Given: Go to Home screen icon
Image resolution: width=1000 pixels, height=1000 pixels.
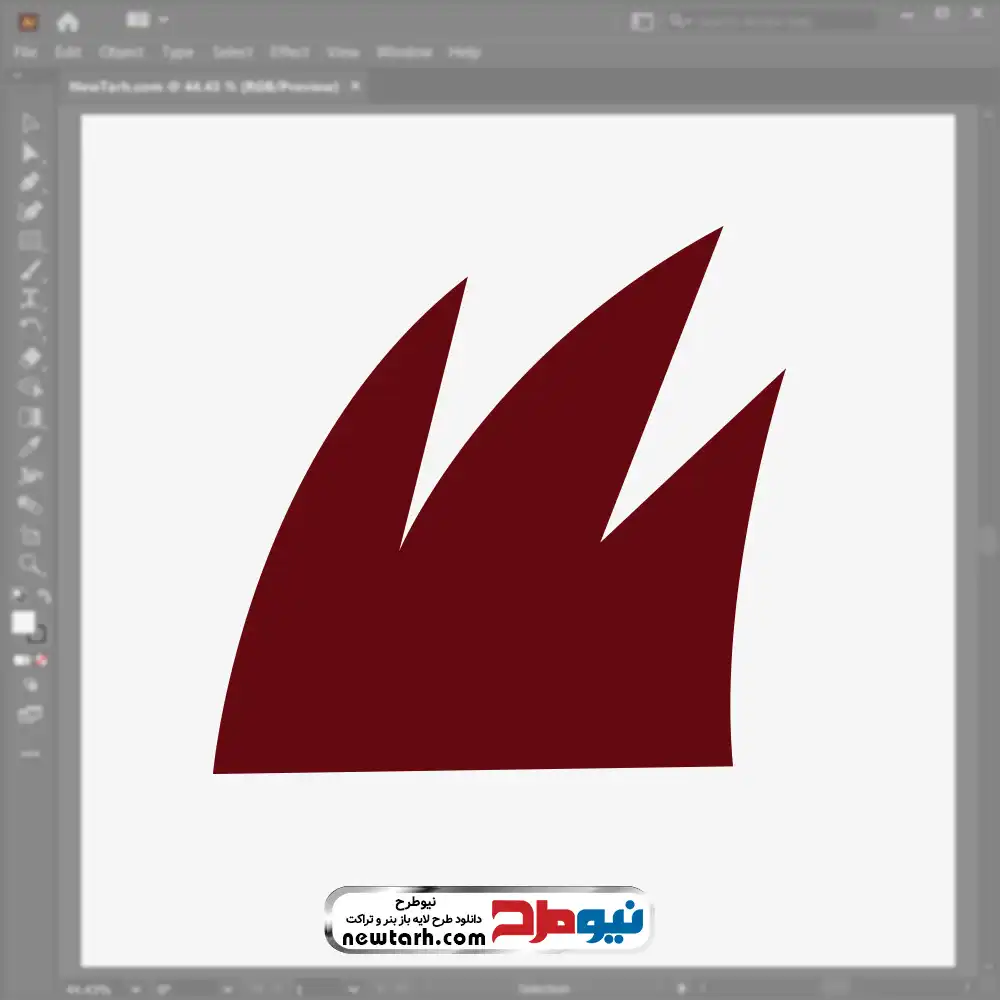Looking at the screenshot, I should point(68,21).
